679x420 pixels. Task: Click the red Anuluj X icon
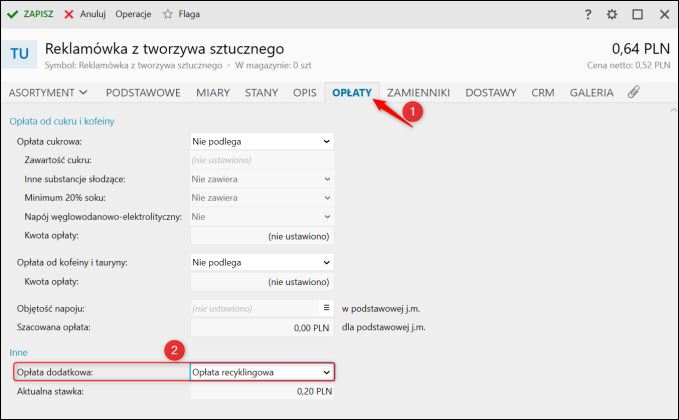(x=69, y=14)
